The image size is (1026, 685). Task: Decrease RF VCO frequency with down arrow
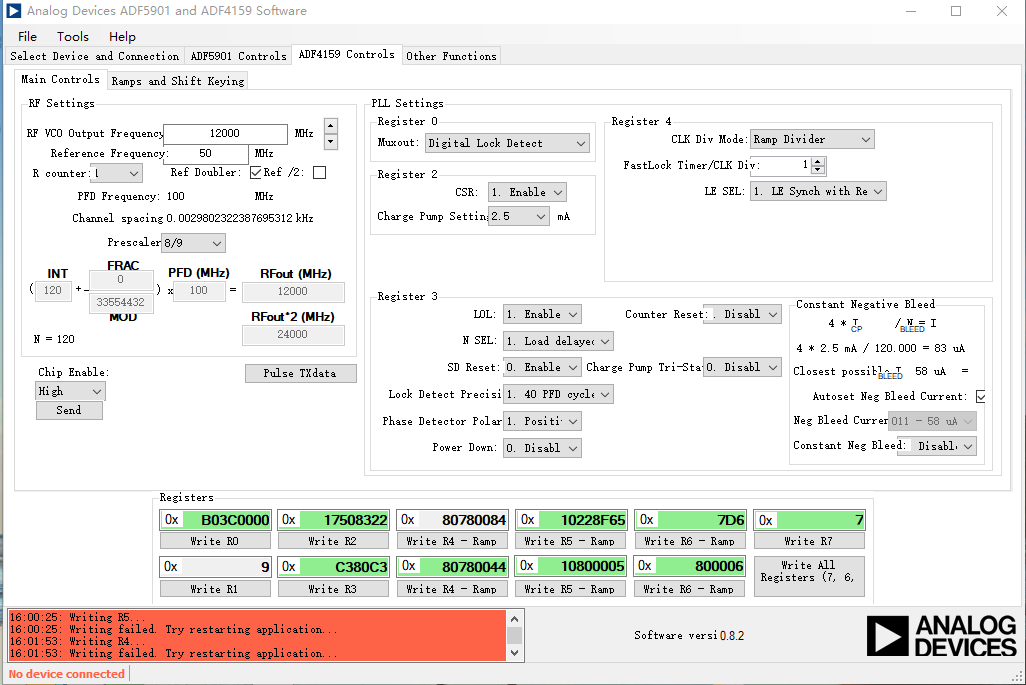(331, 141)
